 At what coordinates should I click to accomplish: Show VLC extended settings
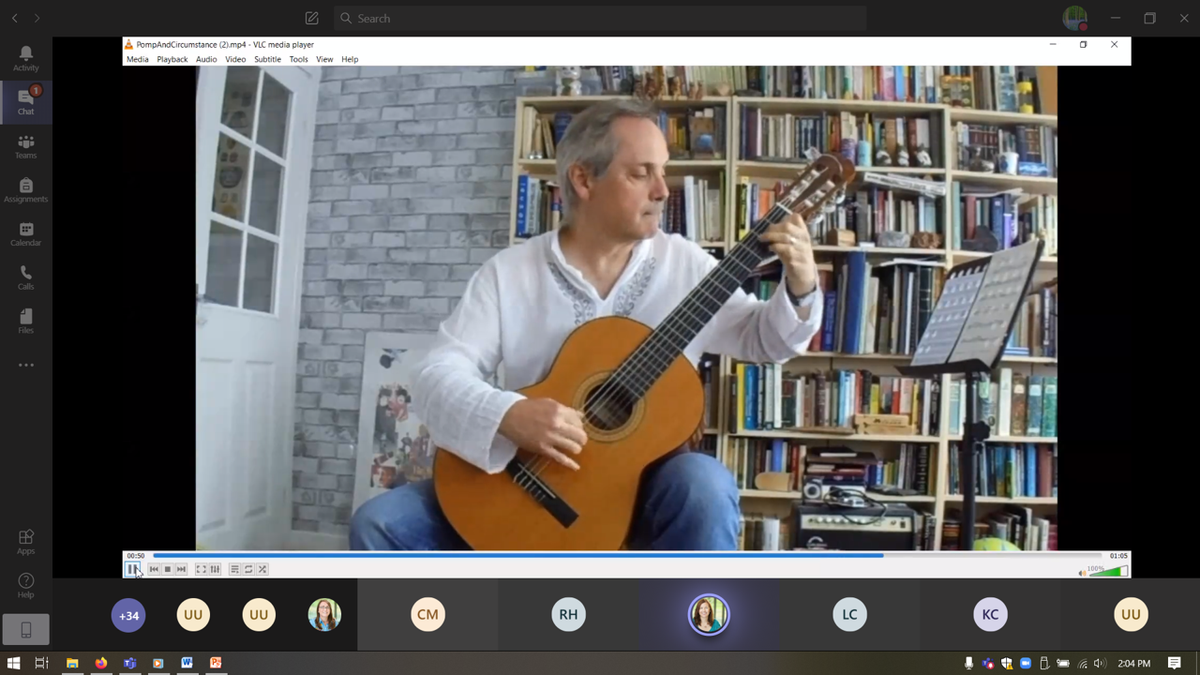point(215,569)
